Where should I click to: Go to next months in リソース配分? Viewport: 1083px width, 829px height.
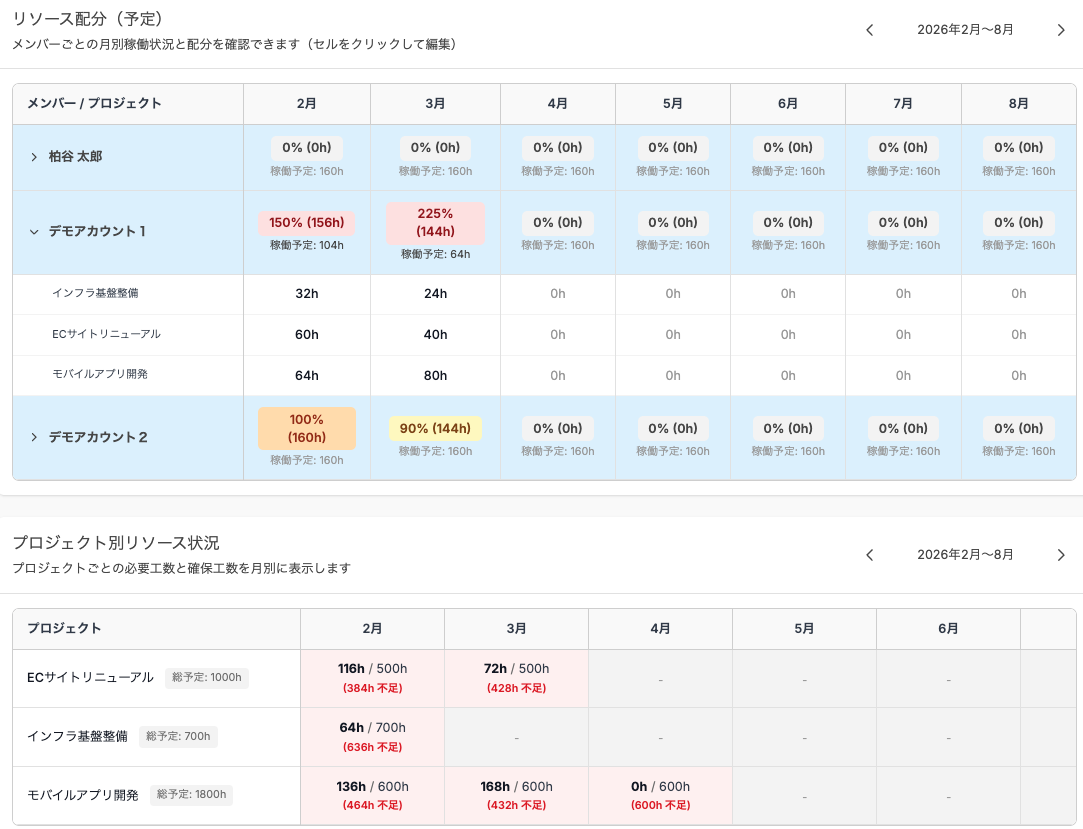[1061, 30]
